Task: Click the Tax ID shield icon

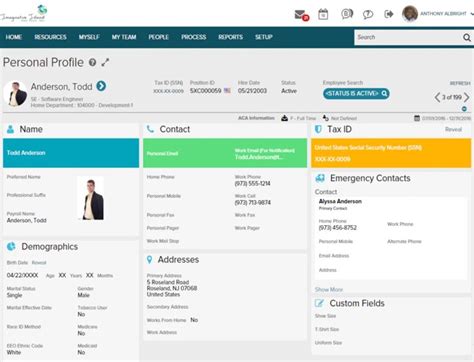Action: (x=318, y=129)
